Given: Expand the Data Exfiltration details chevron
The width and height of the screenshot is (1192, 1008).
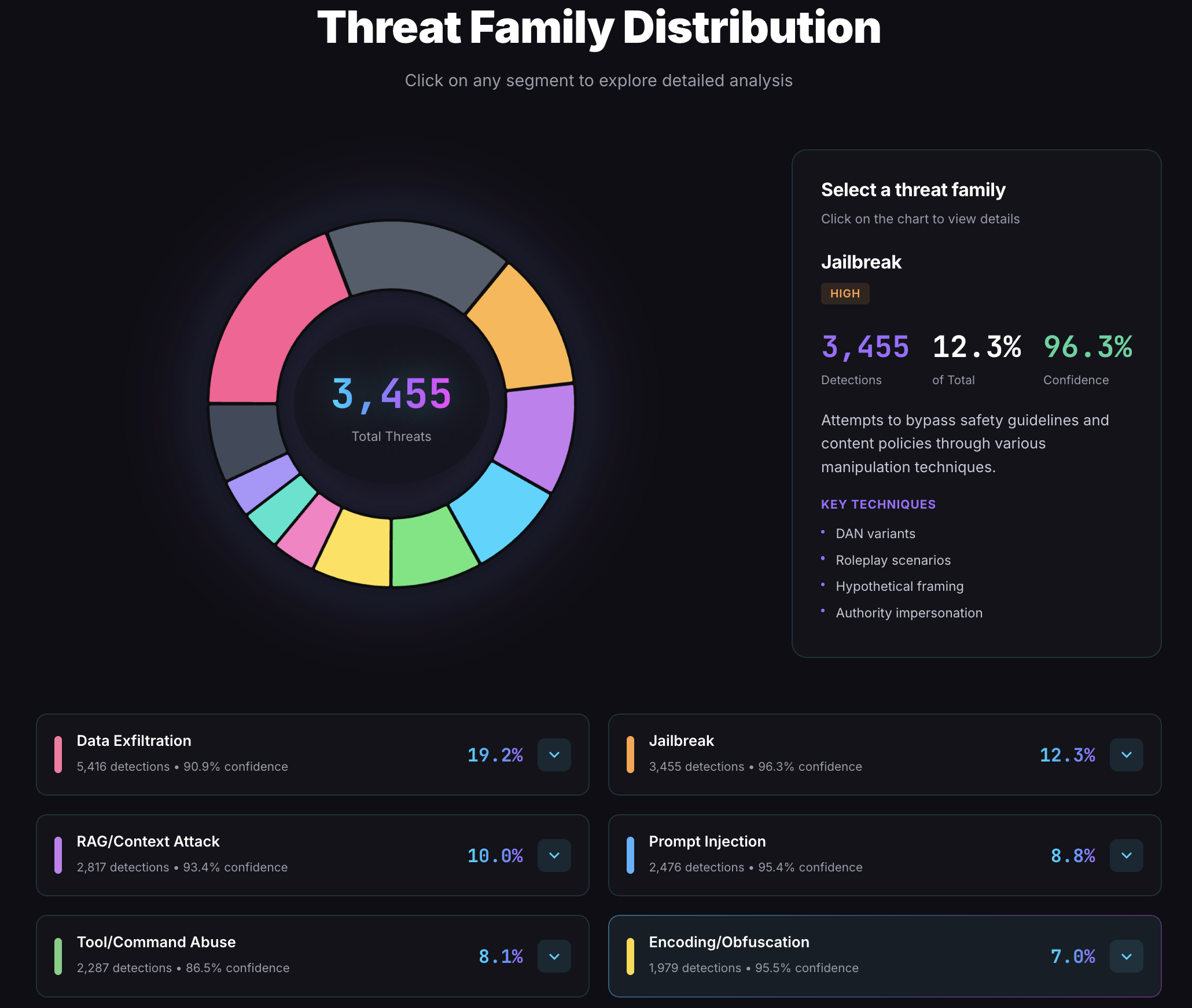Looking at the screenshot, I should pos(554,755).
